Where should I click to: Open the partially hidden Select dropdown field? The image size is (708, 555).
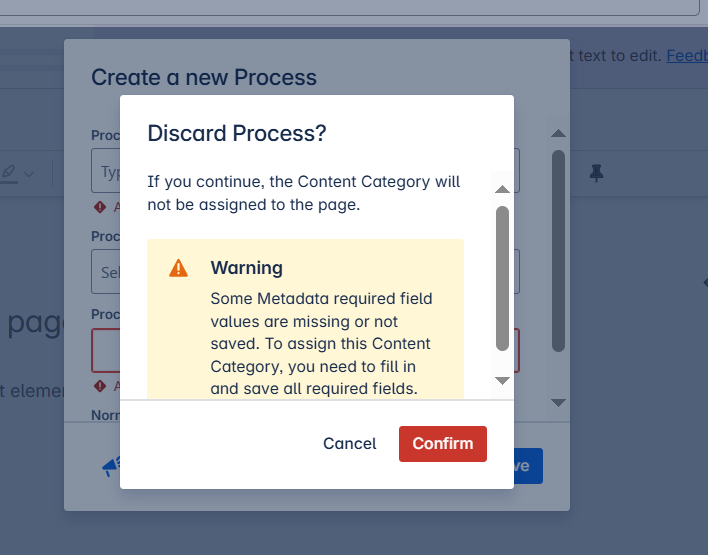pos(105,271)
